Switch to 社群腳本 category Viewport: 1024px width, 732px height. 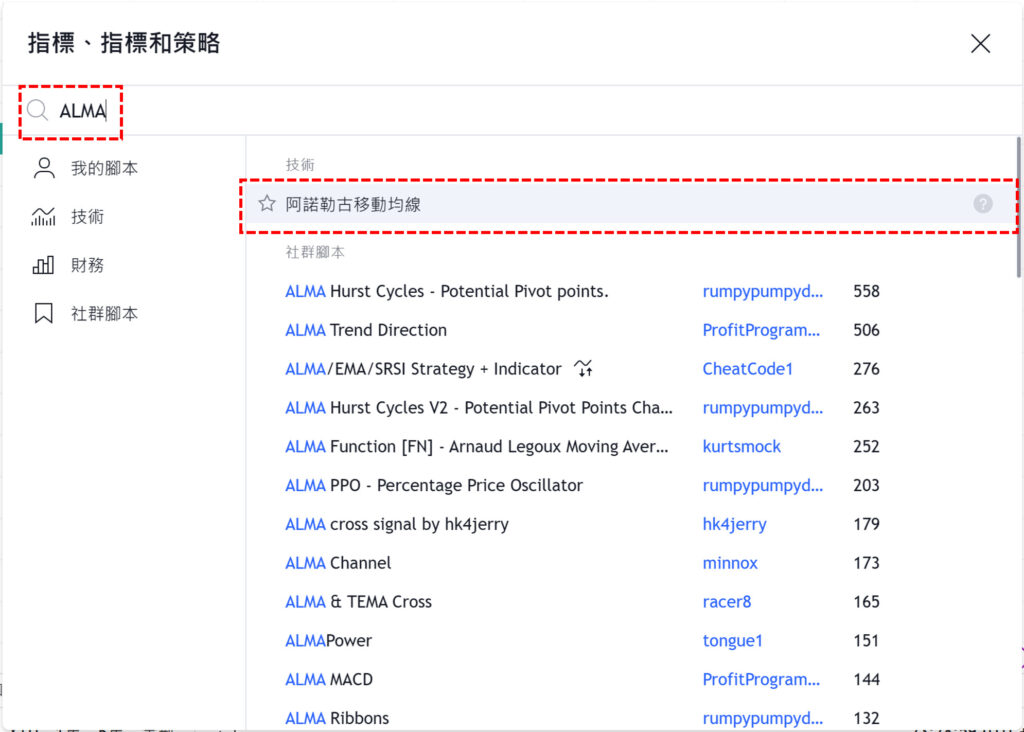coord(104,314)
